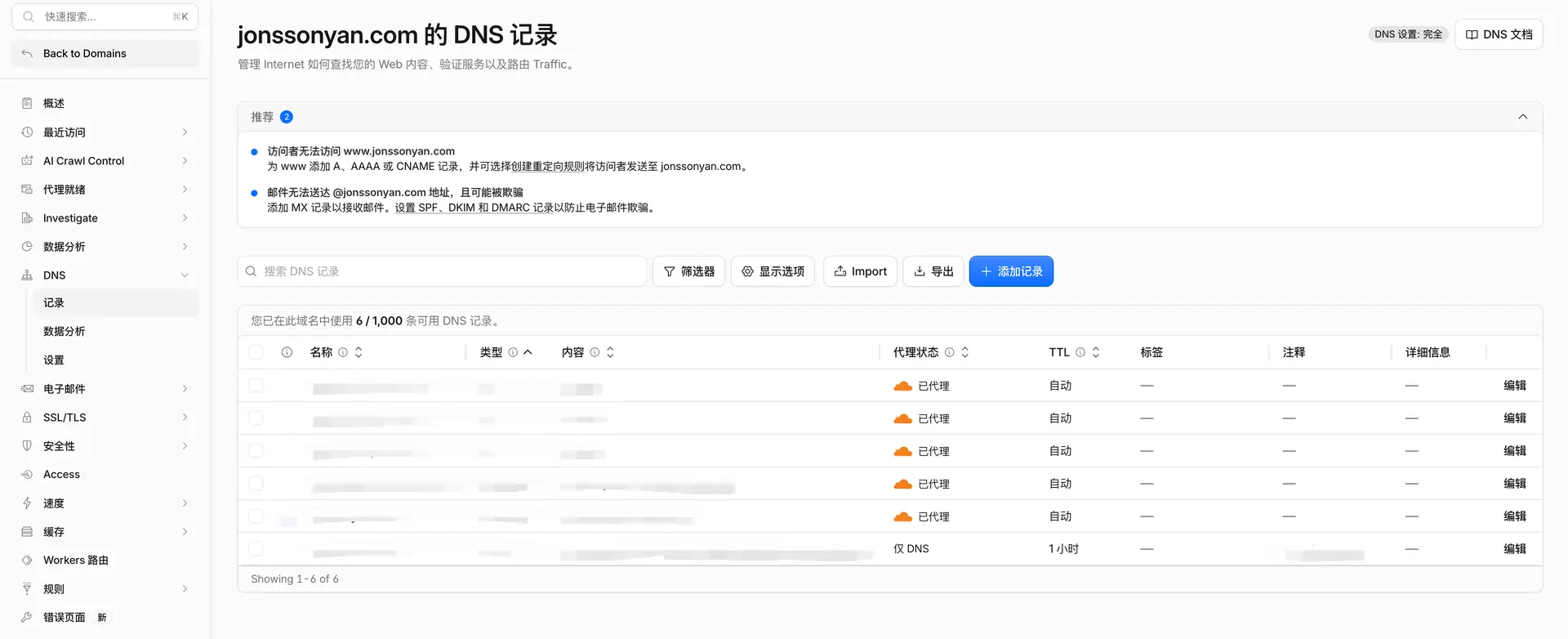Viewport: 1568px width, 639px height.
Task: Click the 新 badge beside 错误页面
Action: (102, 617)
